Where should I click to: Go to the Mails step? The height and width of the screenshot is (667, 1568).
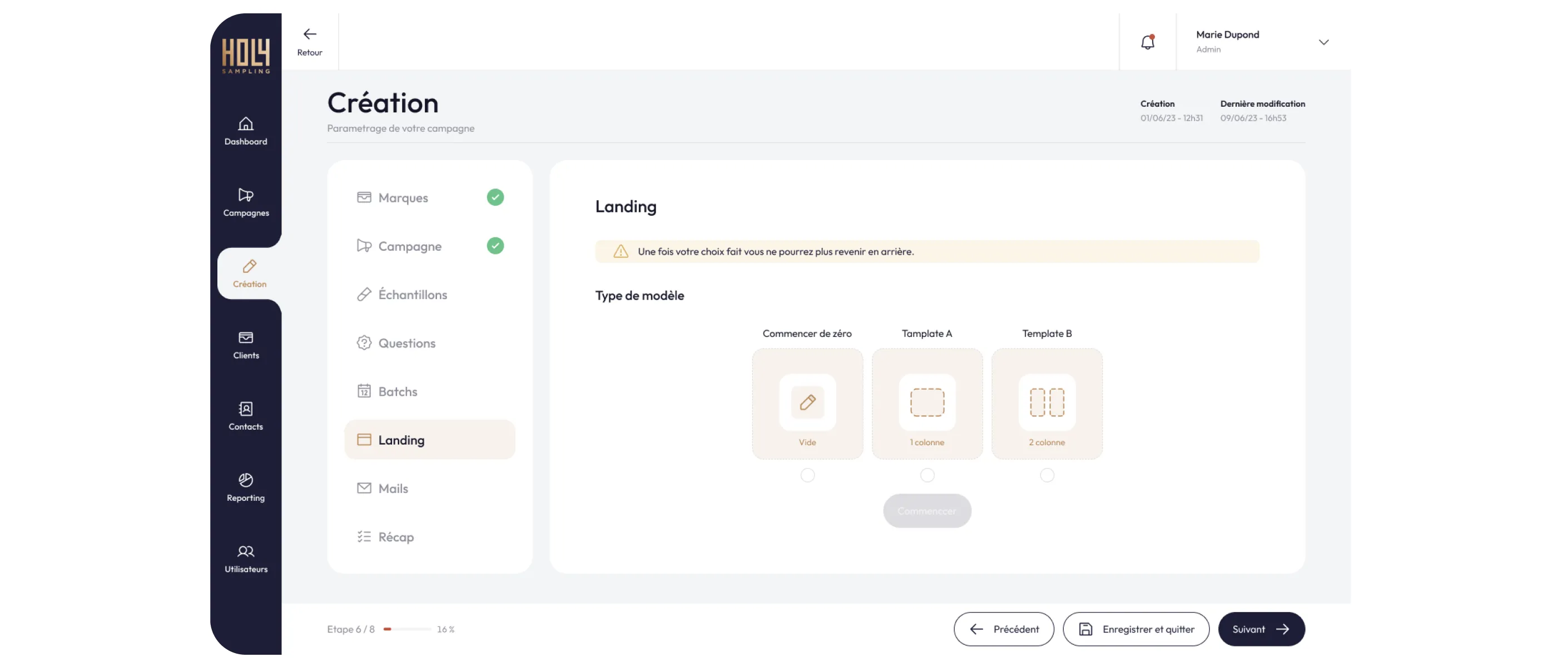point(393,489)
